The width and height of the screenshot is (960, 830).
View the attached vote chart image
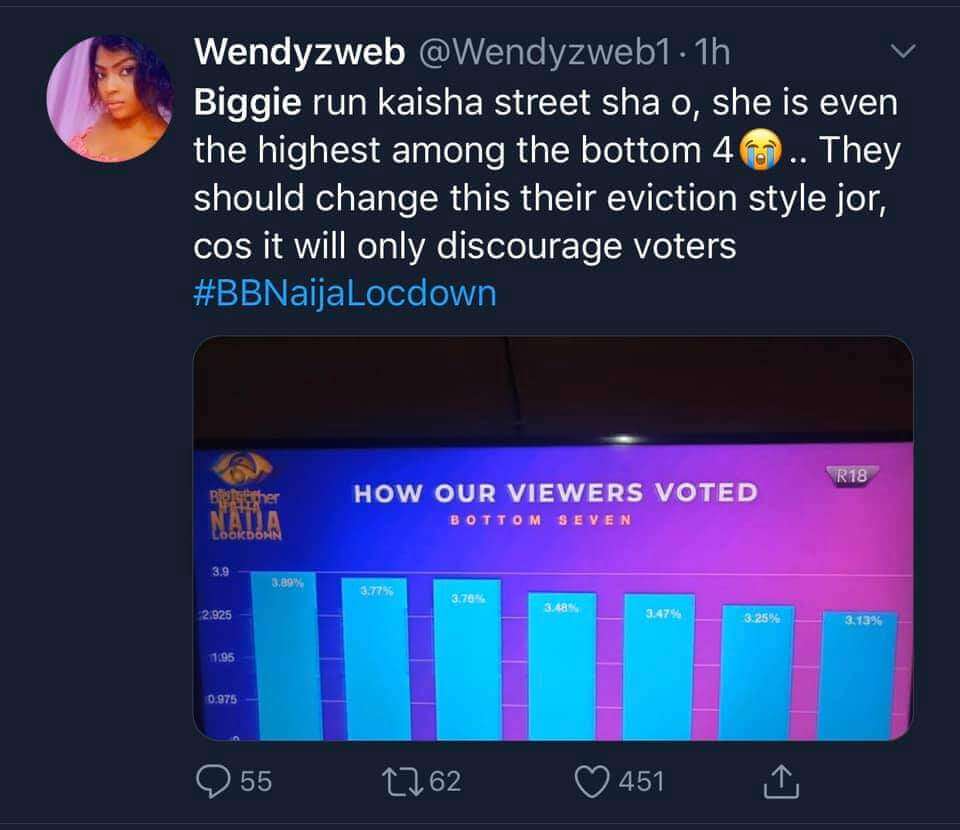(553, 539)
